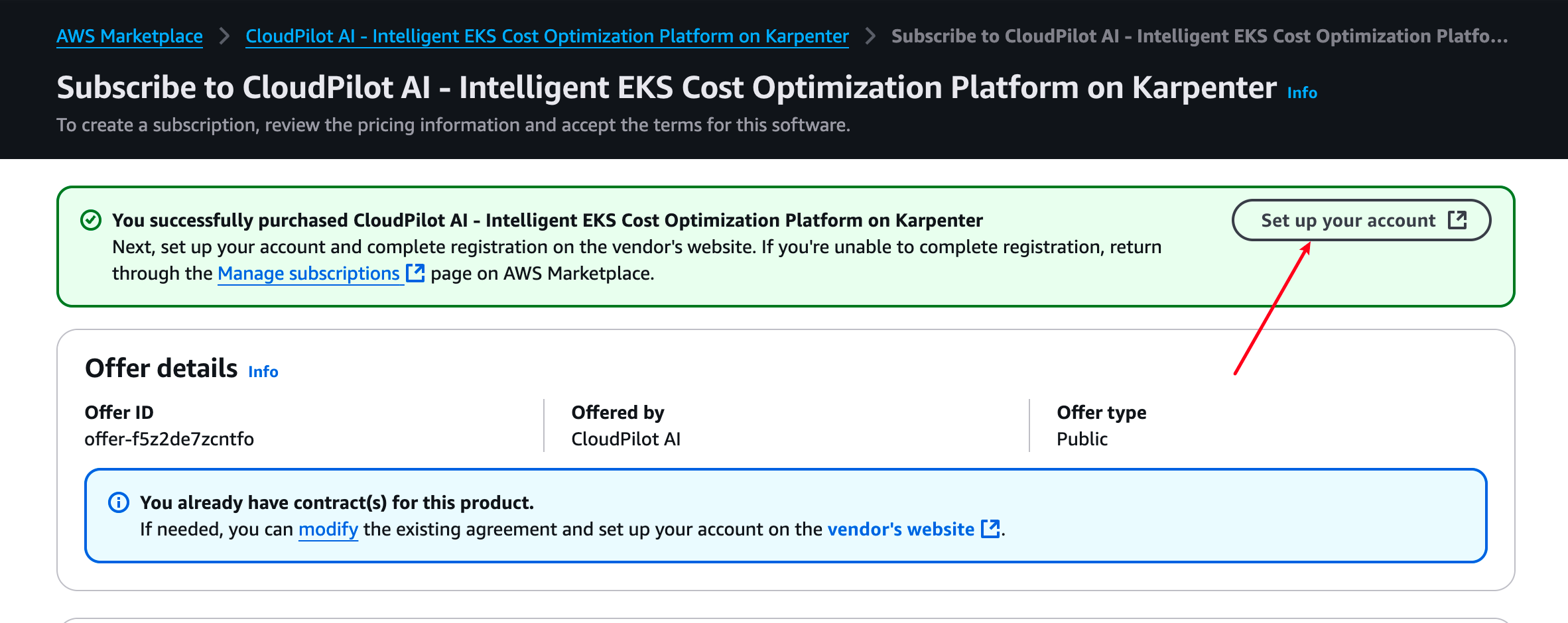1568x623 pixels.
Task: Open Info link beside the page title
Action: 1301,93
